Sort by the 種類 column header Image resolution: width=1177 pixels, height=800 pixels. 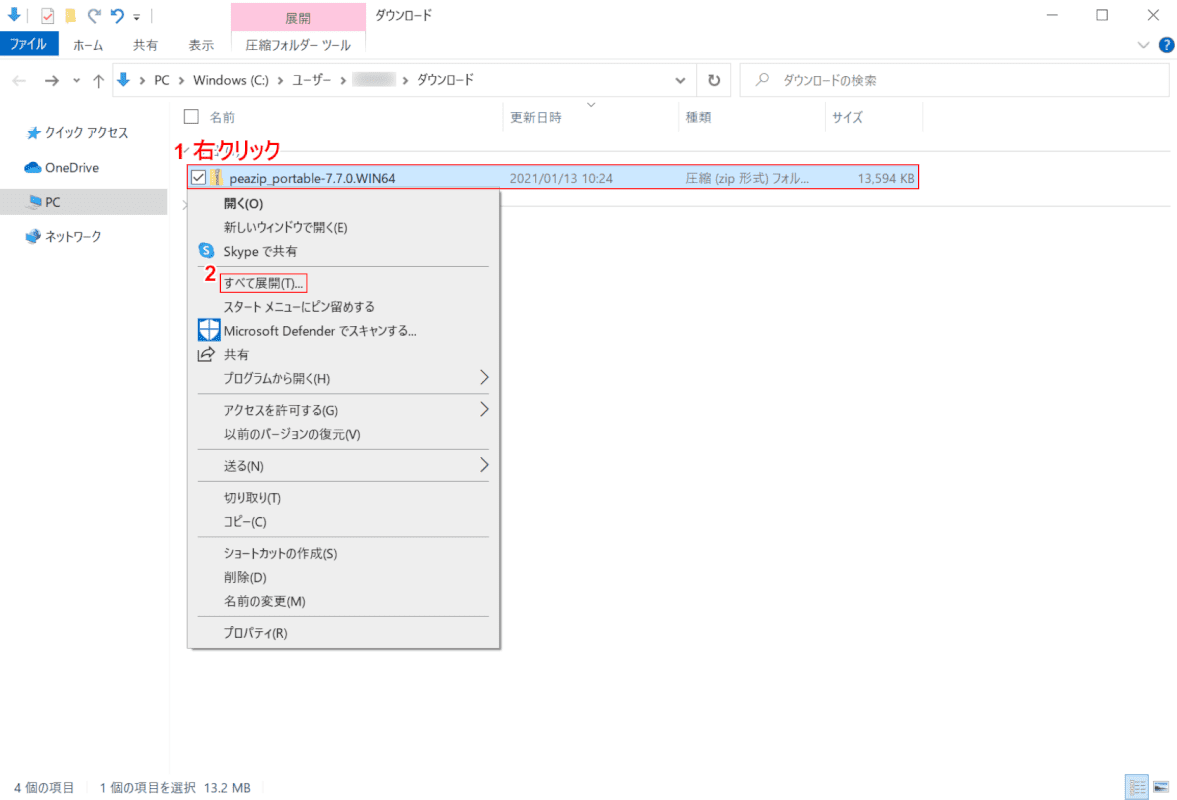tap(698, 117)
